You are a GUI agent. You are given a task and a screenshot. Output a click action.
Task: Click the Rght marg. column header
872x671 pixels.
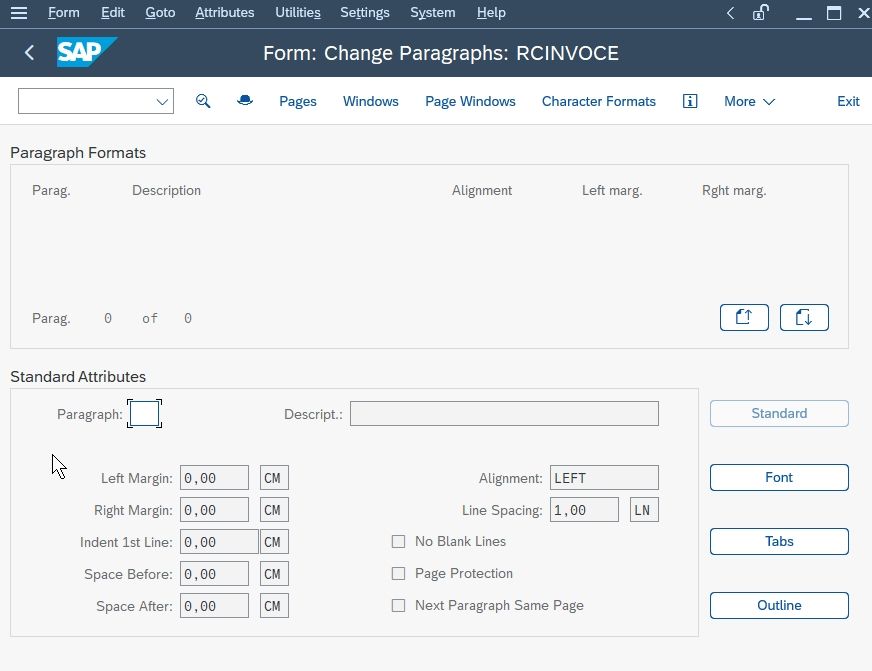[x=734, y=190]
